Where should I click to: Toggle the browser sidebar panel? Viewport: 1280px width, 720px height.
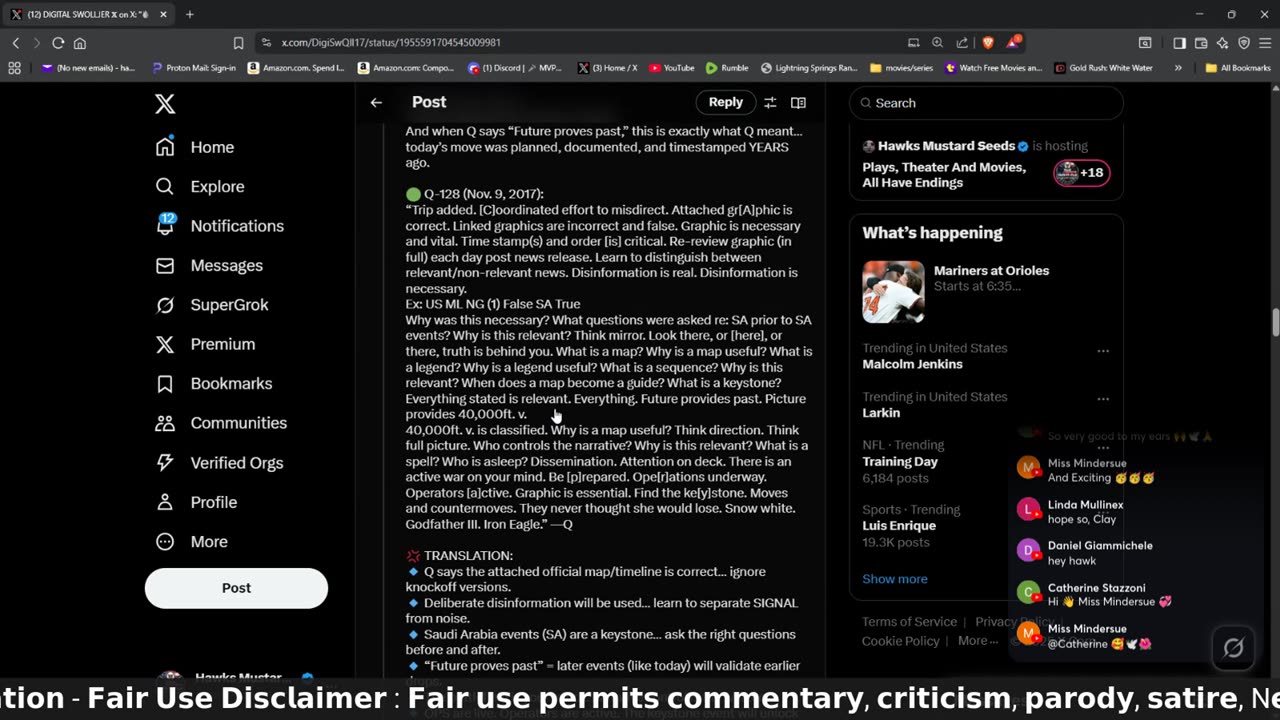coord(1180,43)
